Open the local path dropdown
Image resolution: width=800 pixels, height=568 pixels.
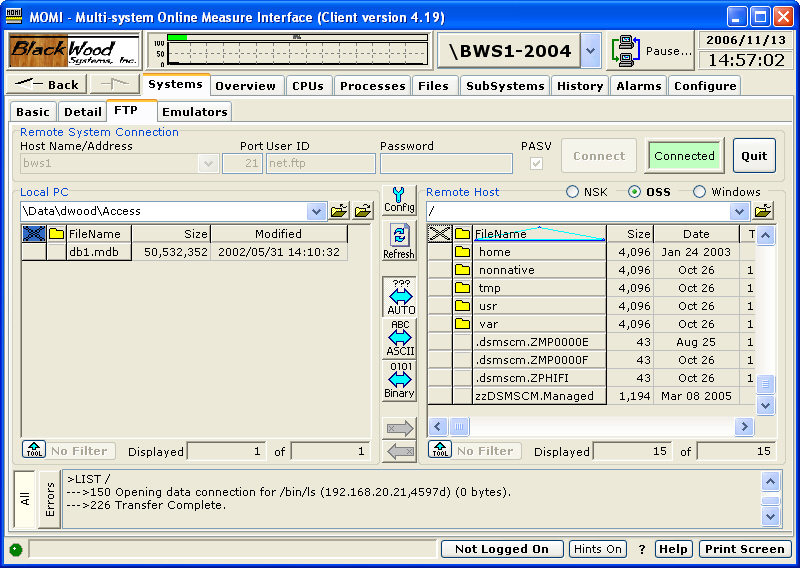coord(316,211)
